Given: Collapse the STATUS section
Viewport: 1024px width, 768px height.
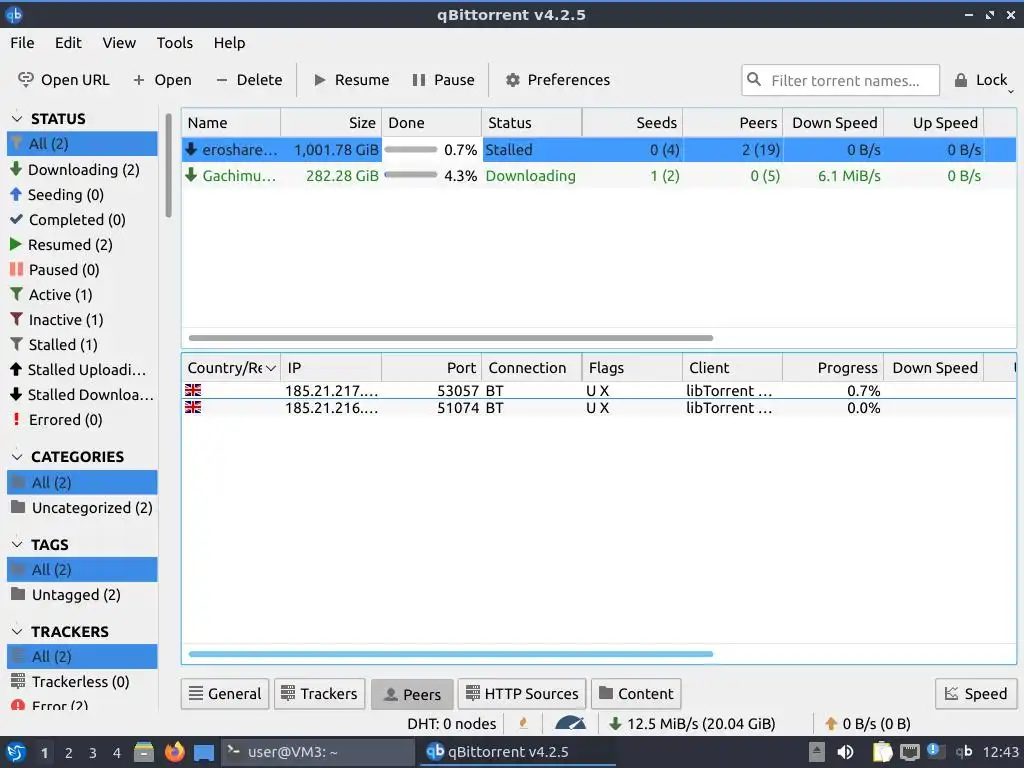Looking at the screenshot, I should tap(18, 118).
